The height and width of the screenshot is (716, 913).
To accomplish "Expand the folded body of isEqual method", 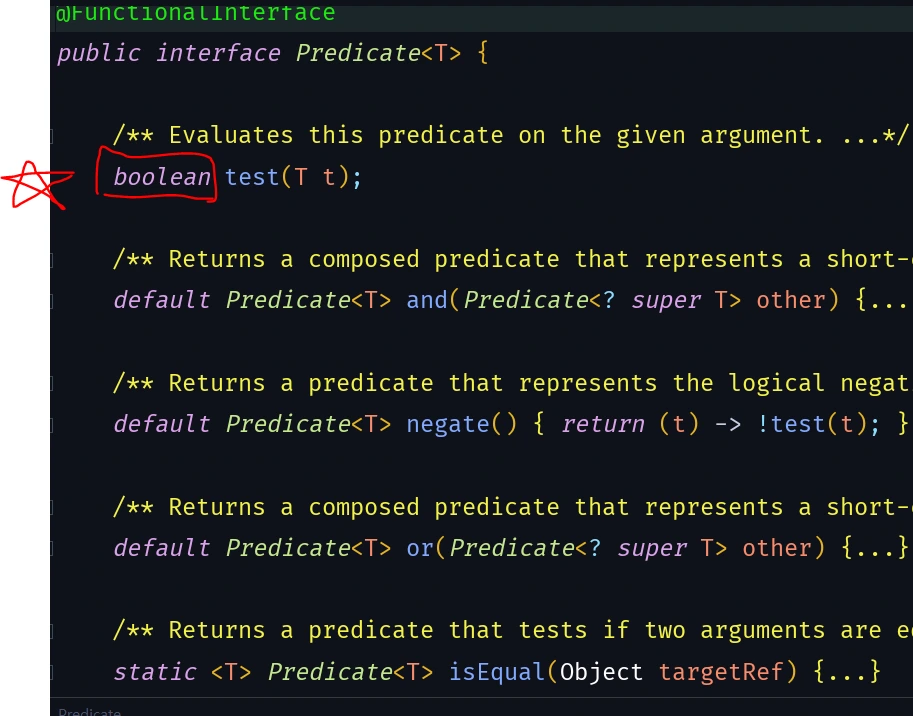I will pos(846,672).
